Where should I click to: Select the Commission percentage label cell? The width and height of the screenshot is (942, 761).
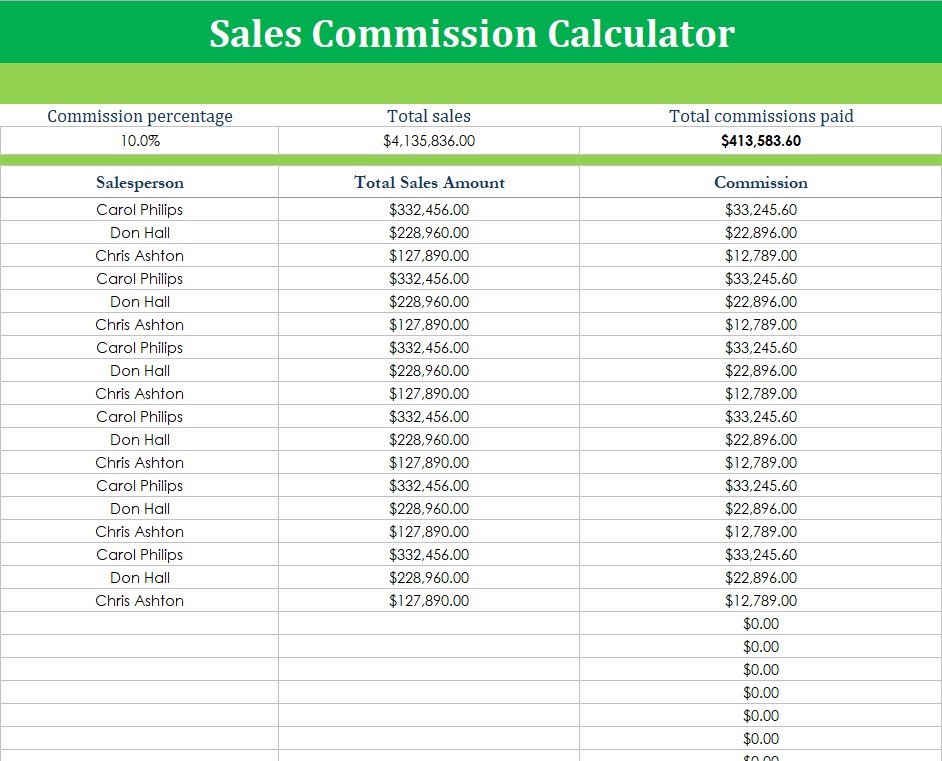click(x=139, y=116)
